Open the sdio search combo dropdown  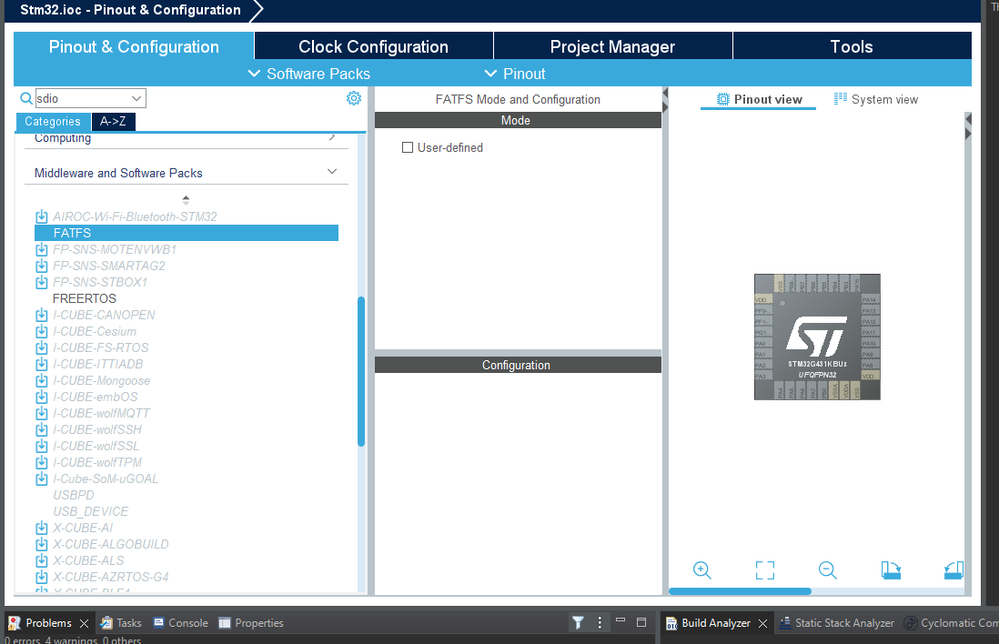point(136,98)
